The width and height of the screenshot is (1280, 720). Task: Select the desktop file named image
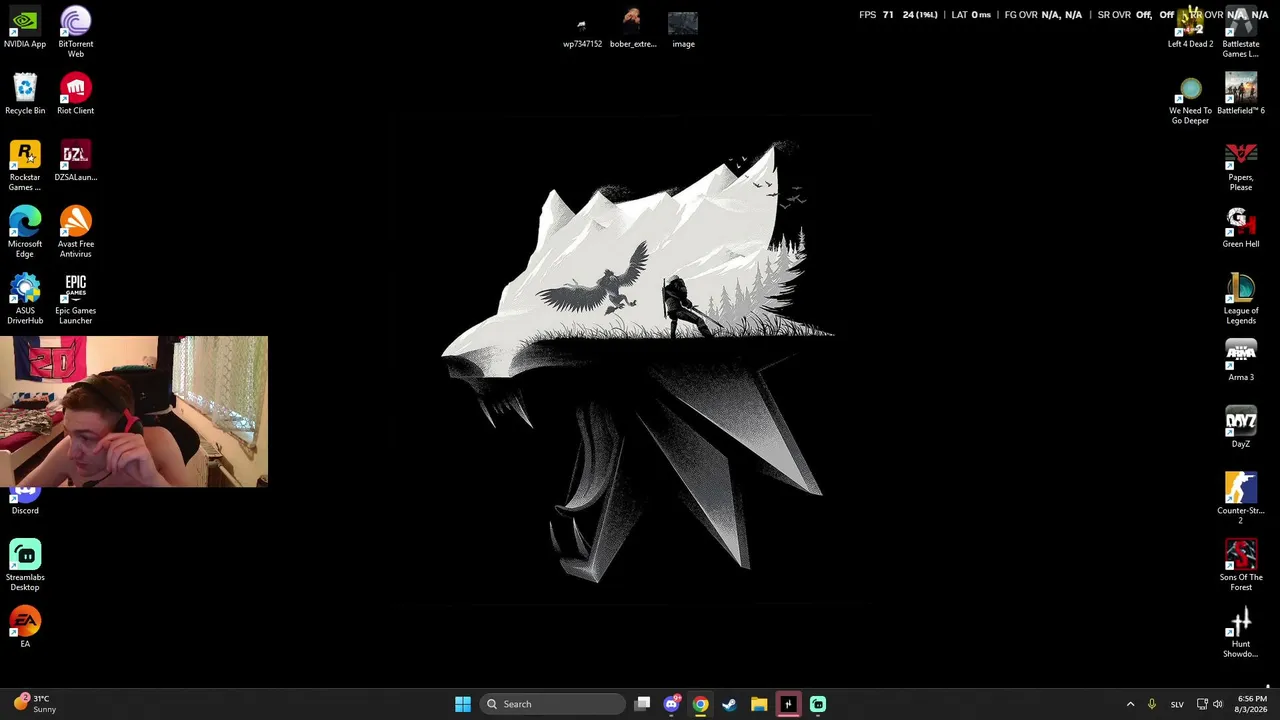(683, 30)
